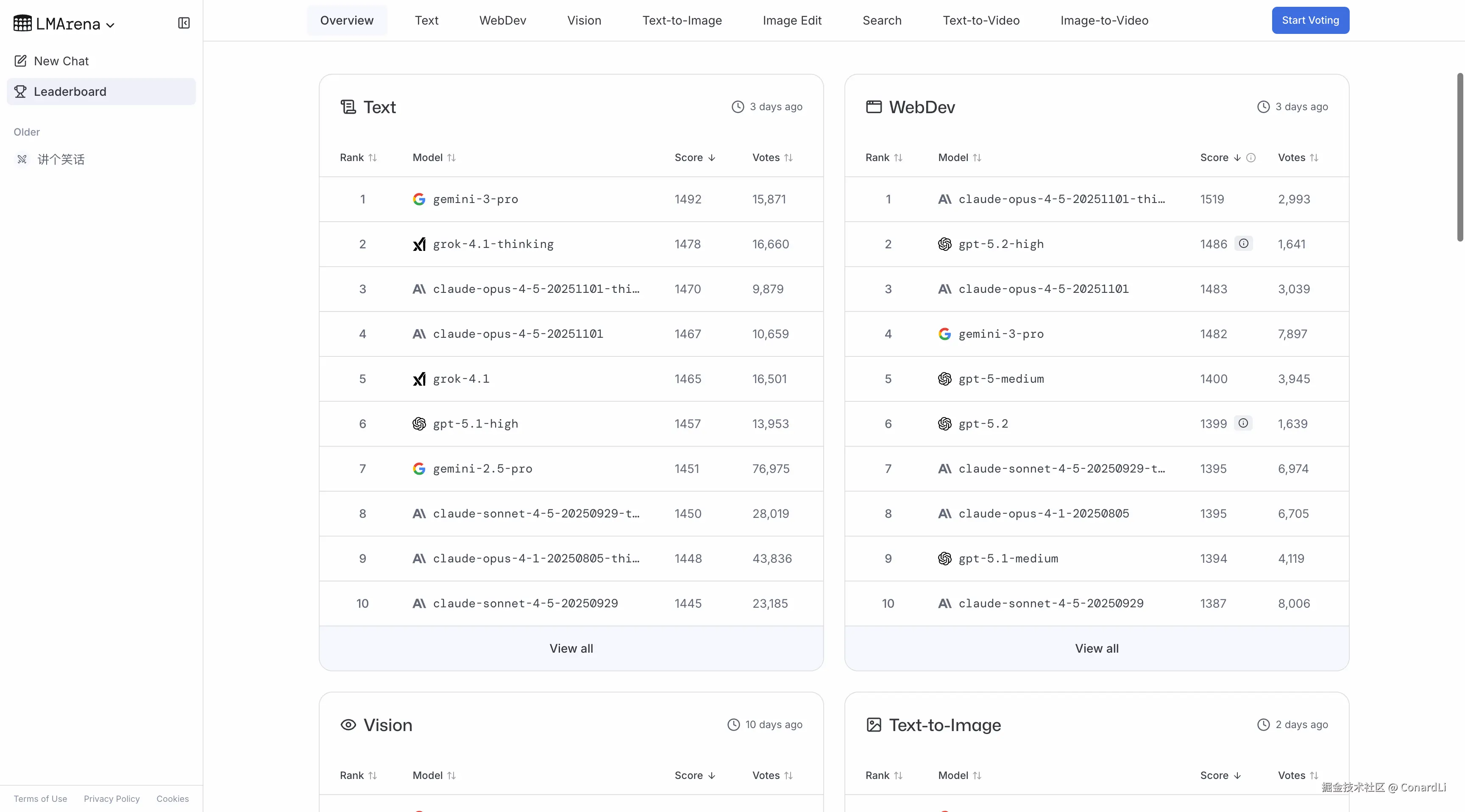This screenshot has width=1465, height=812.
Task: Click the Anthropic icon beside claude-opus-4-5-20251101
Action: [419, 334]
